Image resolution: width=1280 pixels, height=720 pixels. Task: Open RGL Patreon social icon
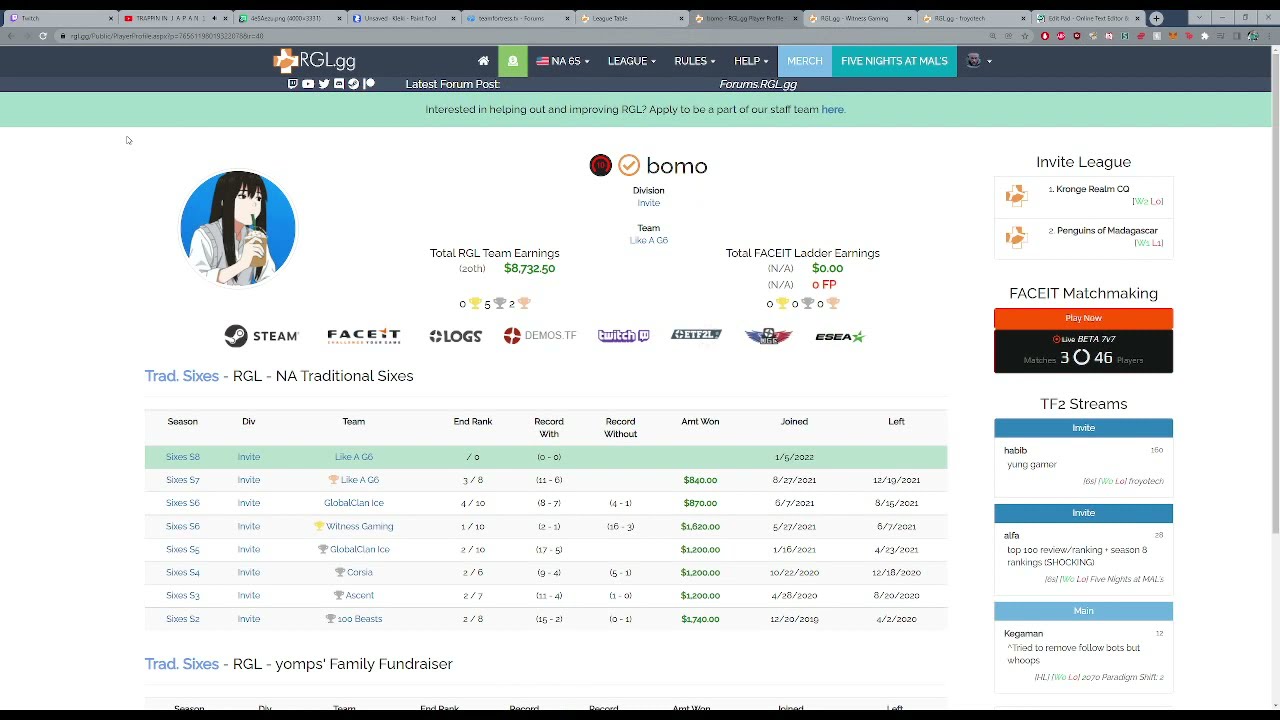369,84
